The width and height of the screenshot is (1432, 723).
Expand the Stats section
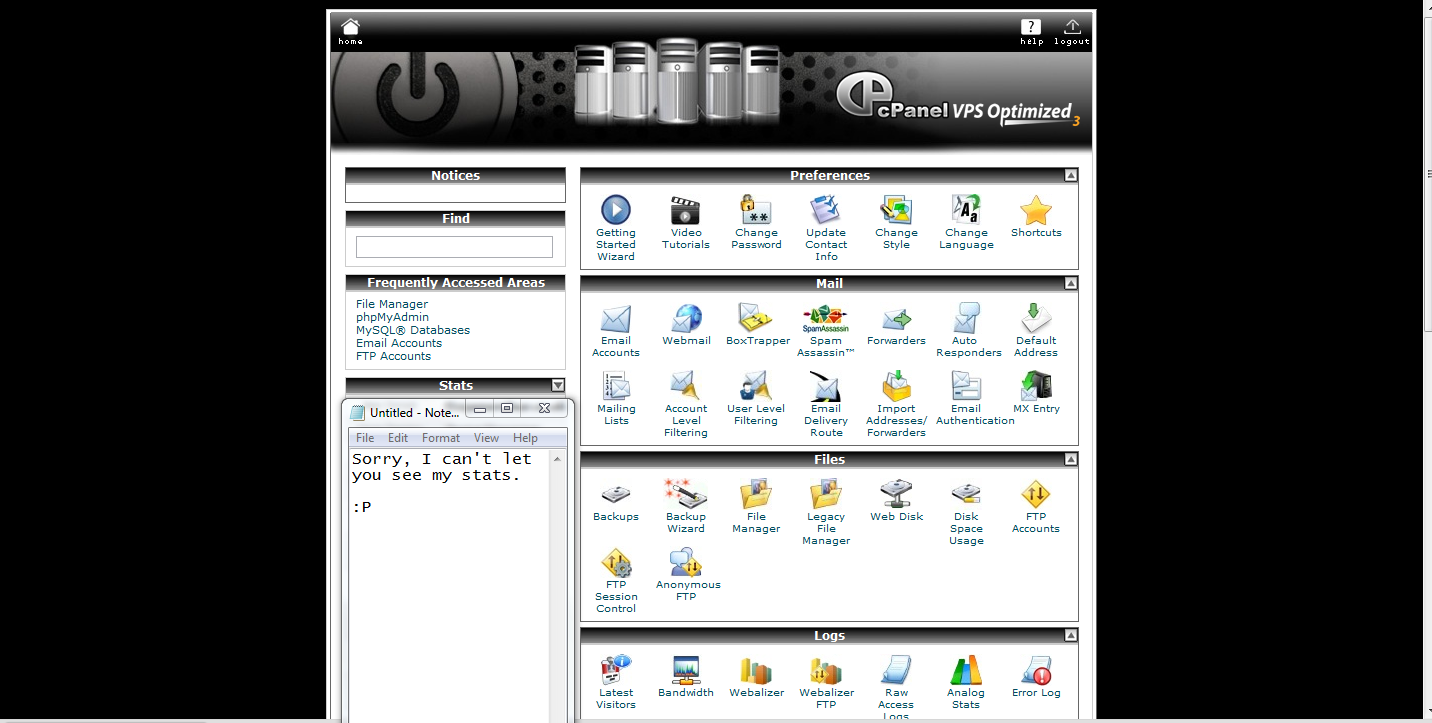pos(557,385)
